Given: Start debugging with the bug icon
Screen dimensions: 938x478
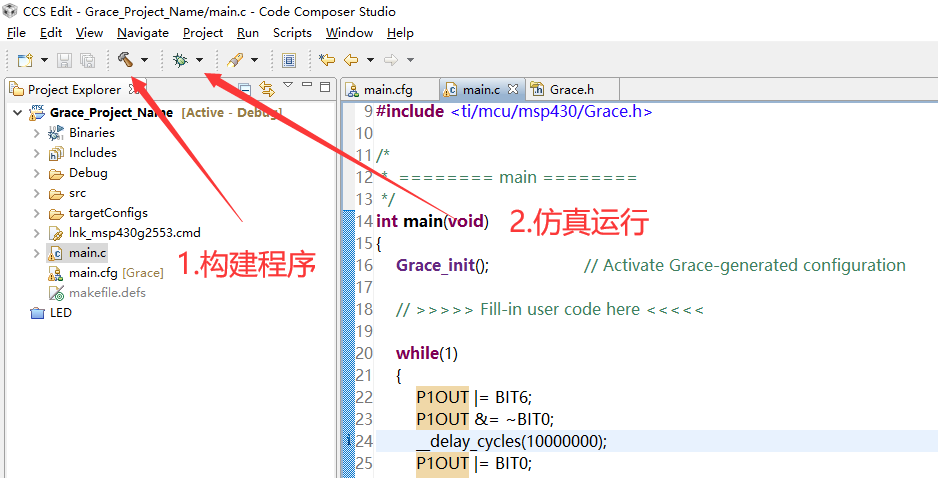Looking at the screenshot, I should (x=180, y=60).
